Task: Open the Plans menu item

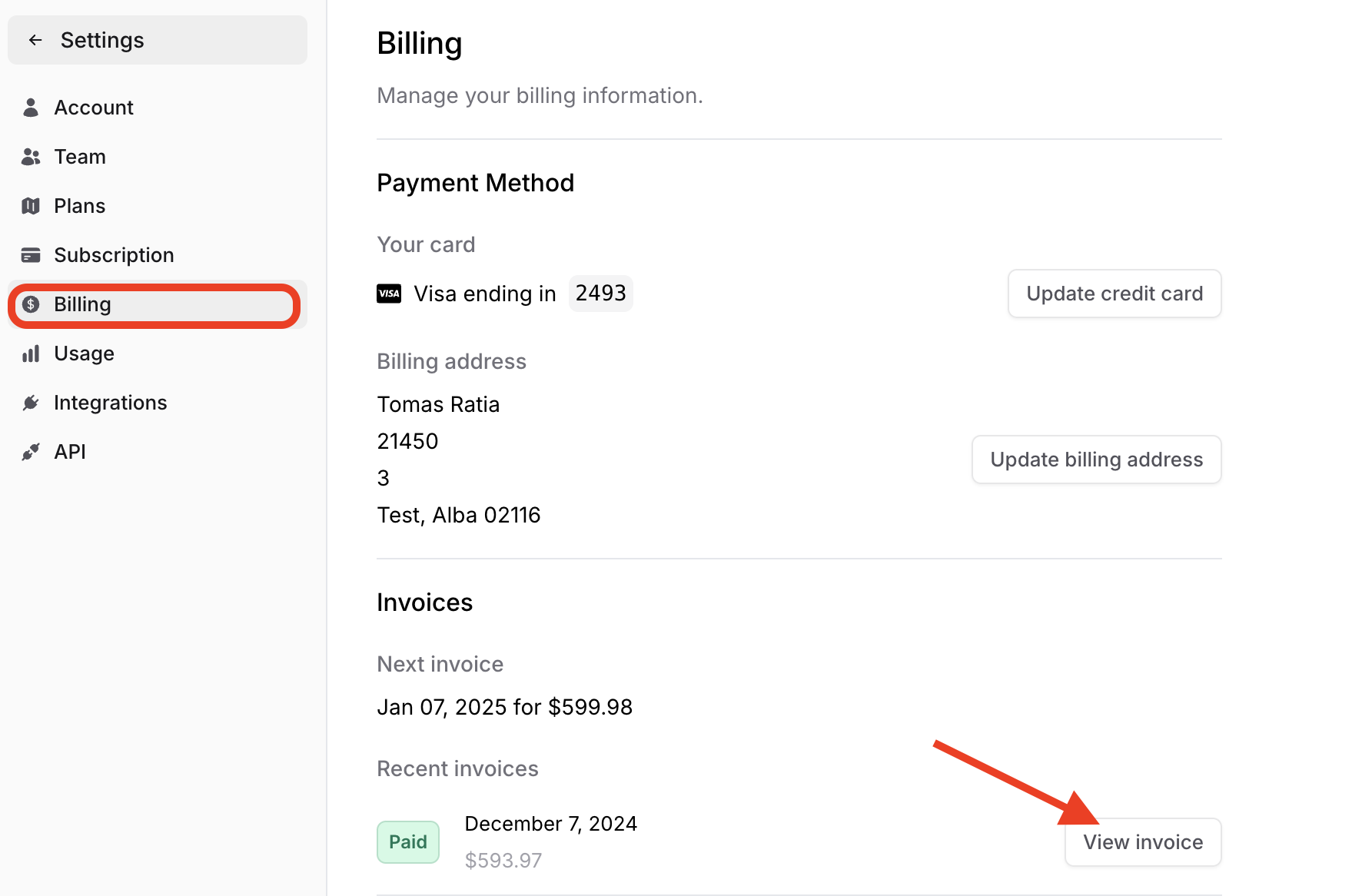Action: tap(80, 206)
